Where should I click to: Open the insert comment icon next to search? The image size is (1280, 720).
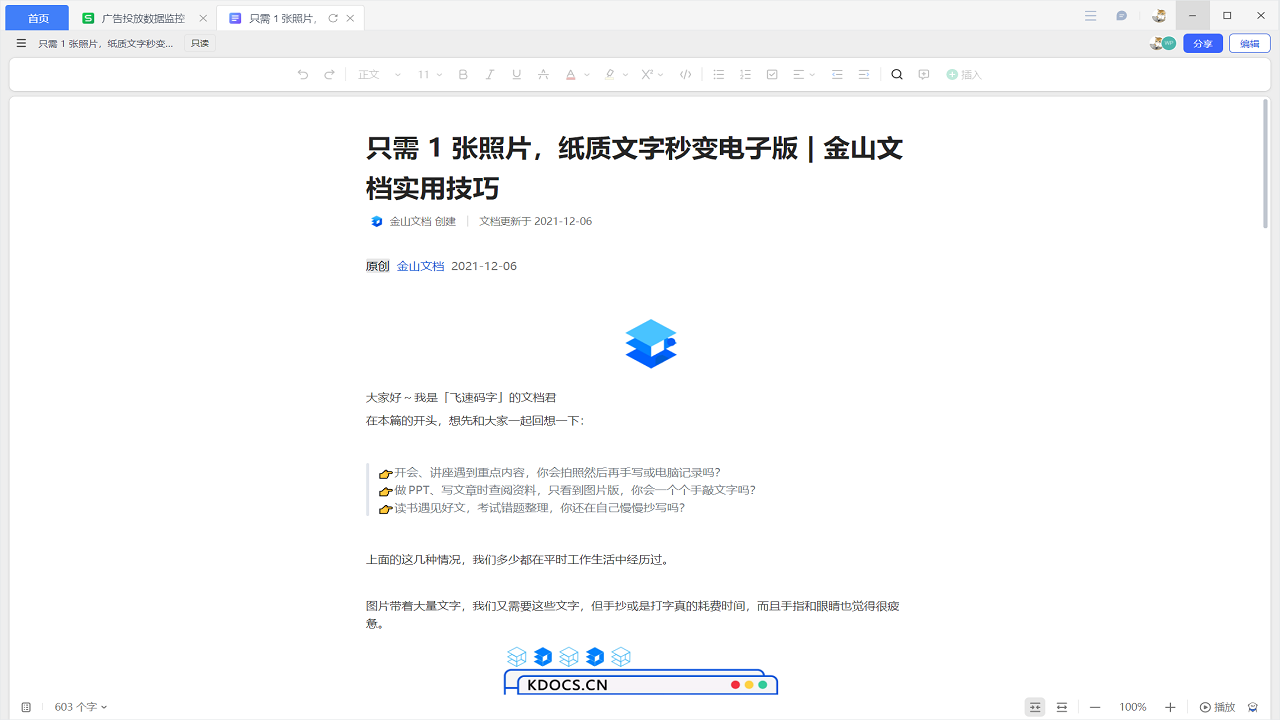923,74
